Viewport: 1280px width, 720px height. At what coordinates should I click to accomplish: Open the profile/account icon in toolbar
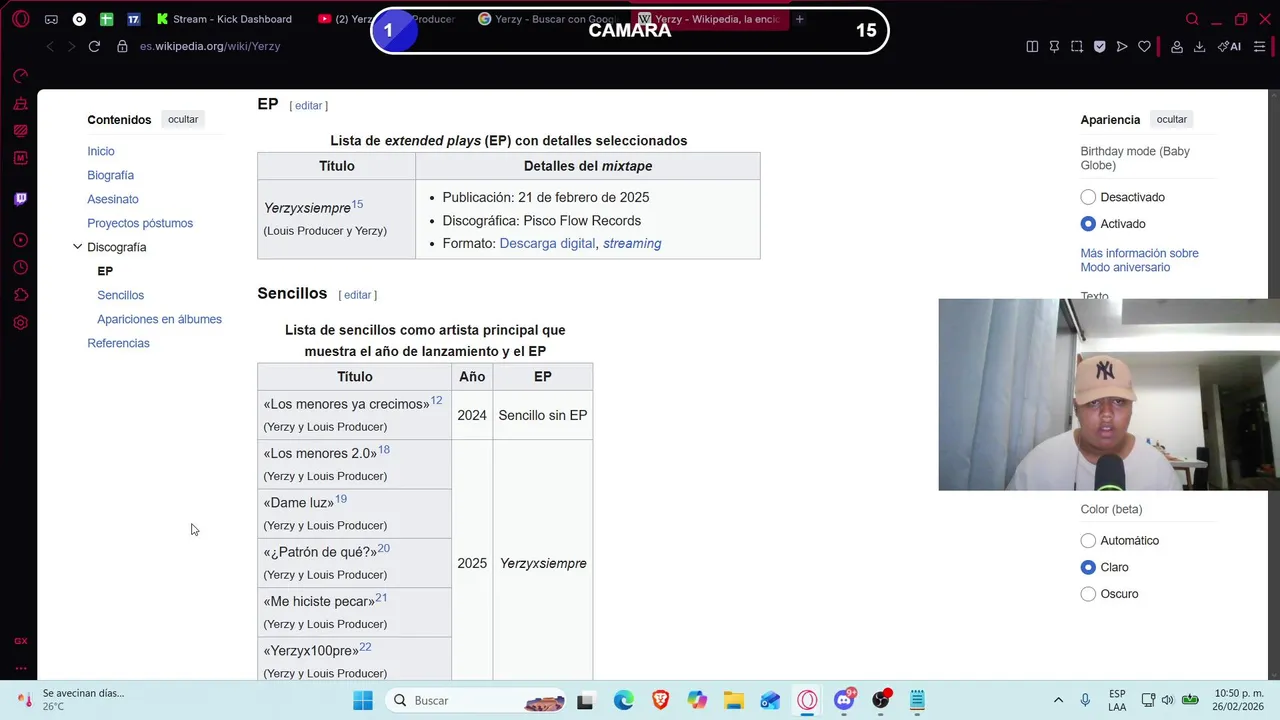coord(1177,46)
